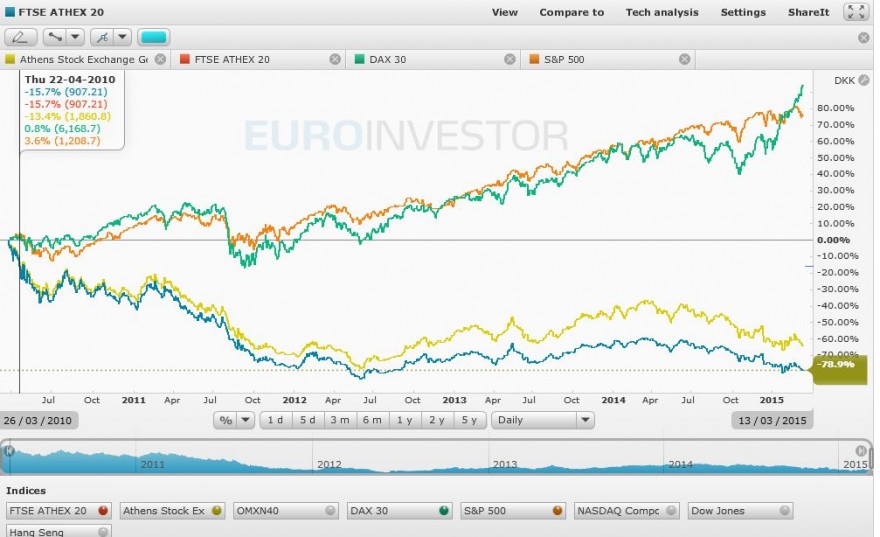
Task: Select the pencil draw tool
Action: tap(20, 38)
